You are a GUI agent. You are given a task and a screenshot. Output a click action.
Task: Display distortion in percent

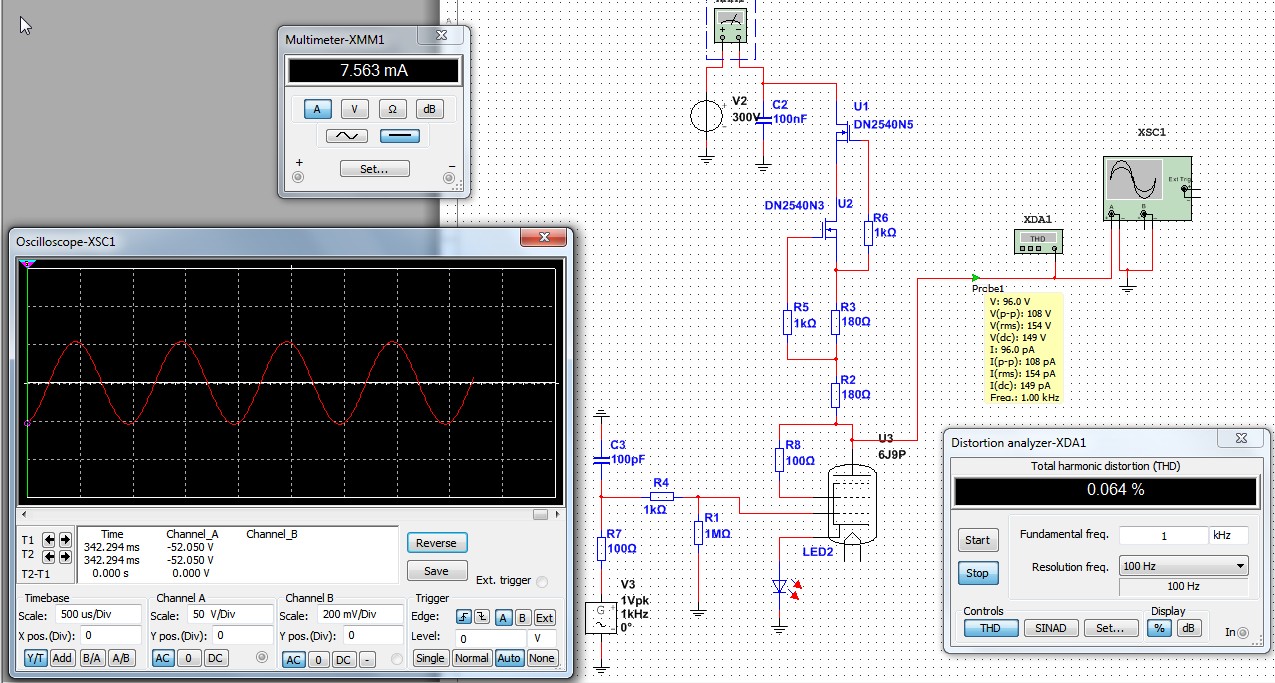(1161, 628)
